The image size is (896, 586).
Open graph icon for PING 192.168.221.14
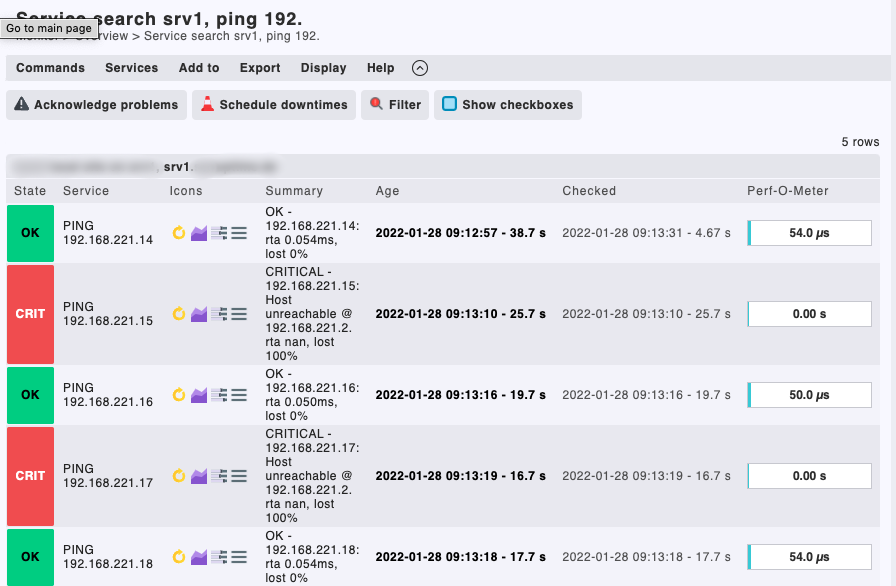pyautogui.click(x=199, y=233)
